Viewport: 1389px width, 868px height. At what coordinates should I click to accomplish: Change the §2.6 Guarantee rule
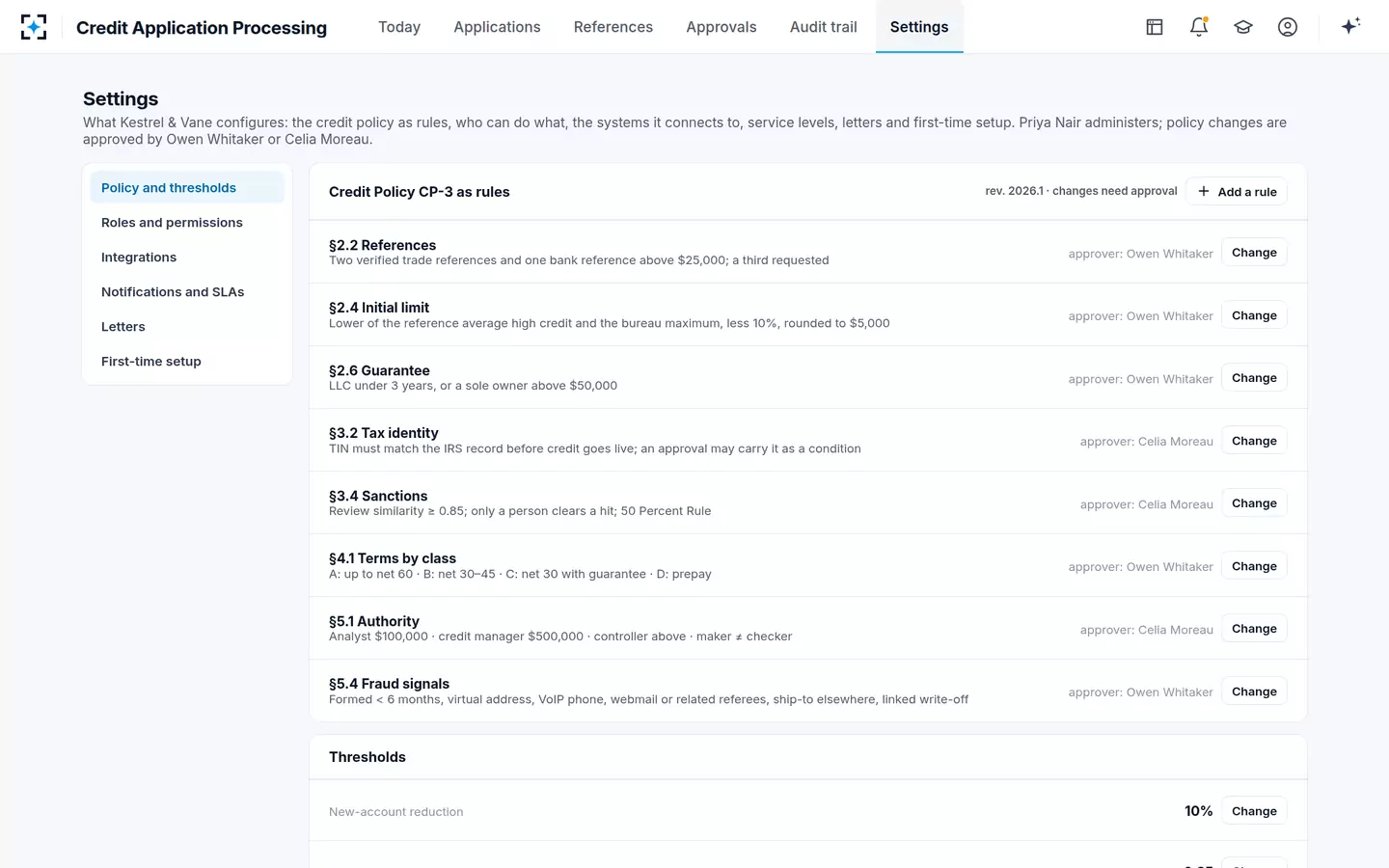click(x=1254, y=378)
